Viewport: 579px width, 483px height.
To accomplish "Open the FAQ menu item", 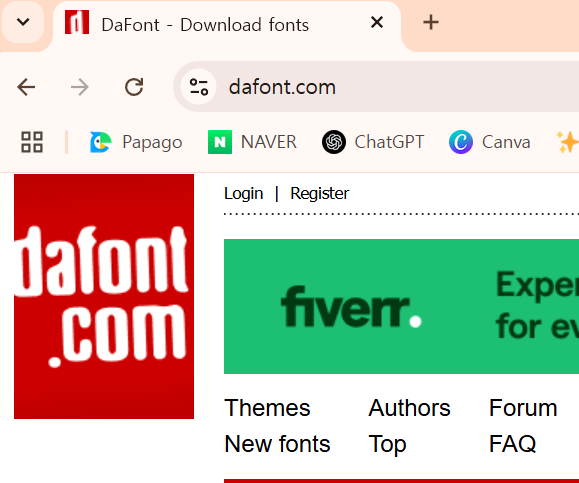I will click(x=512, y=444).
